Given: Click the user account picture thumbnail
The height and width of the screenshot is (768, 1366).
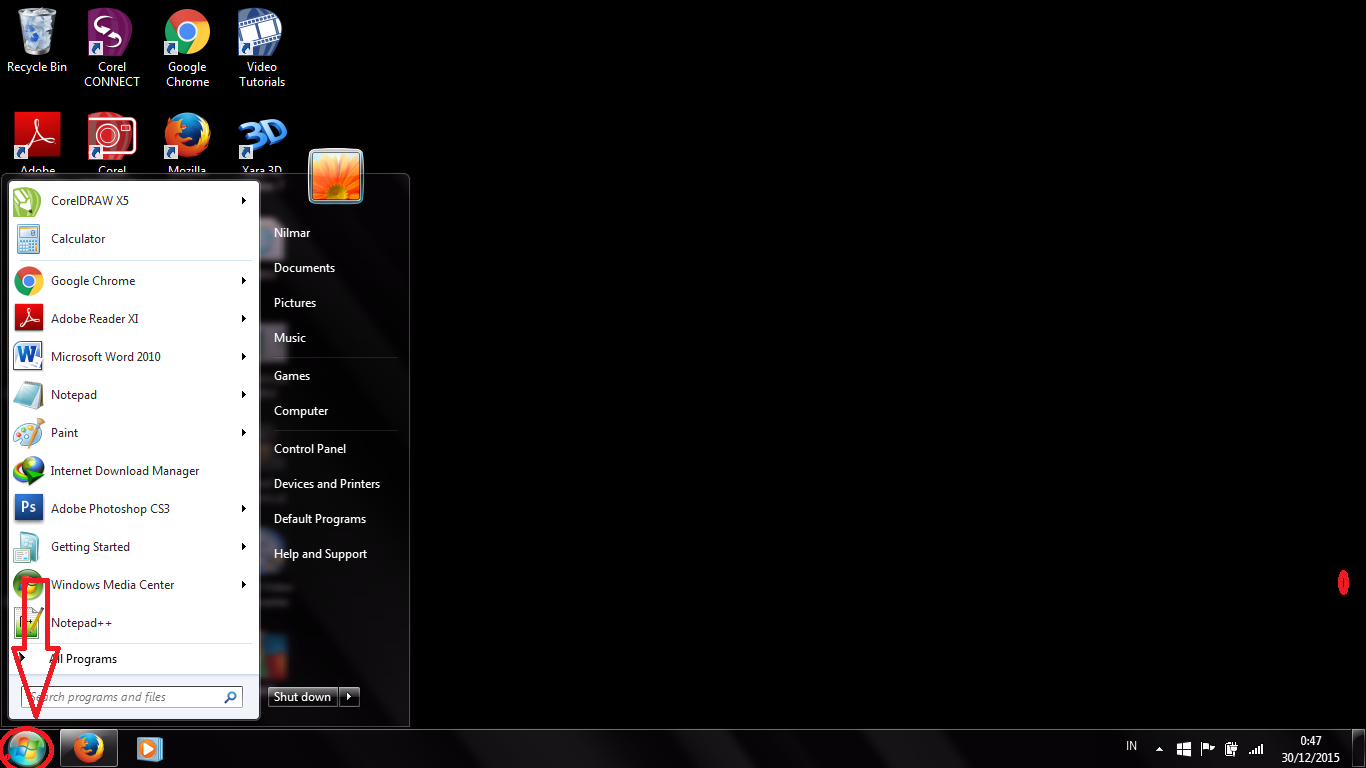Looking at the screenshot, I should 336,176.
